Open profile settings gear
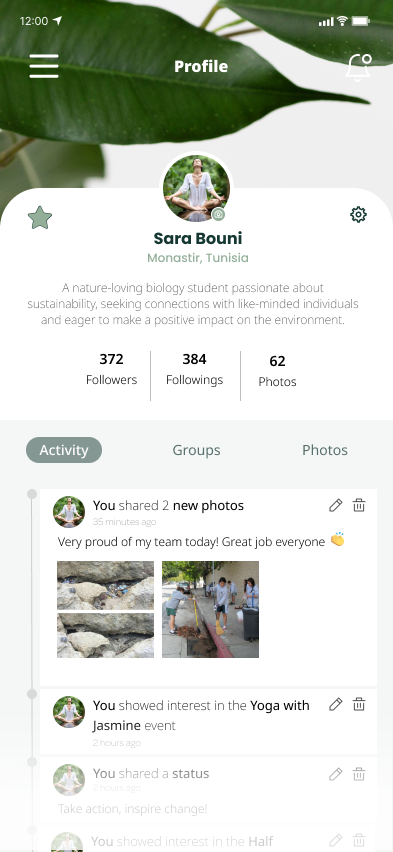The image size is (393, 852). (358, 215)
